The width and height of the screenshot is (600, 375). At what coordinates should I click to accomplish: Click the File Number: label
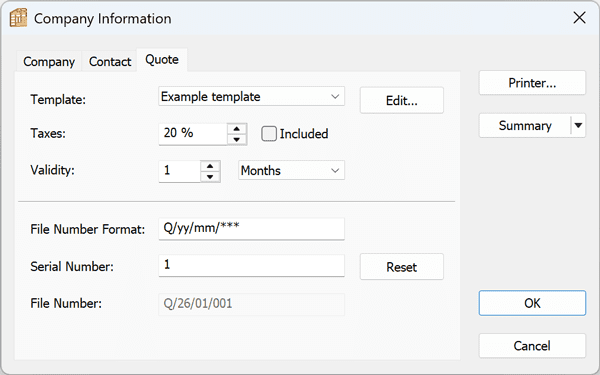click(x=66, y=303)
